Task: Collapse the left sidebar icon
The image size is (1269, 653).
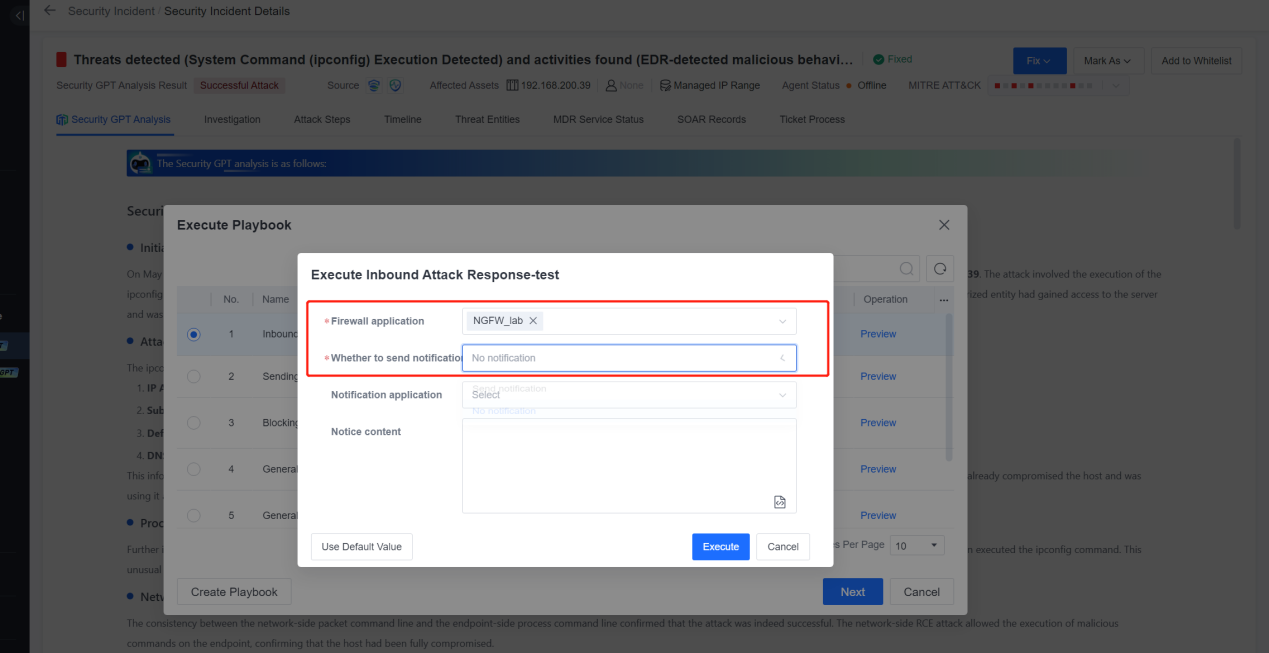Action: click(x=19, y=14)
